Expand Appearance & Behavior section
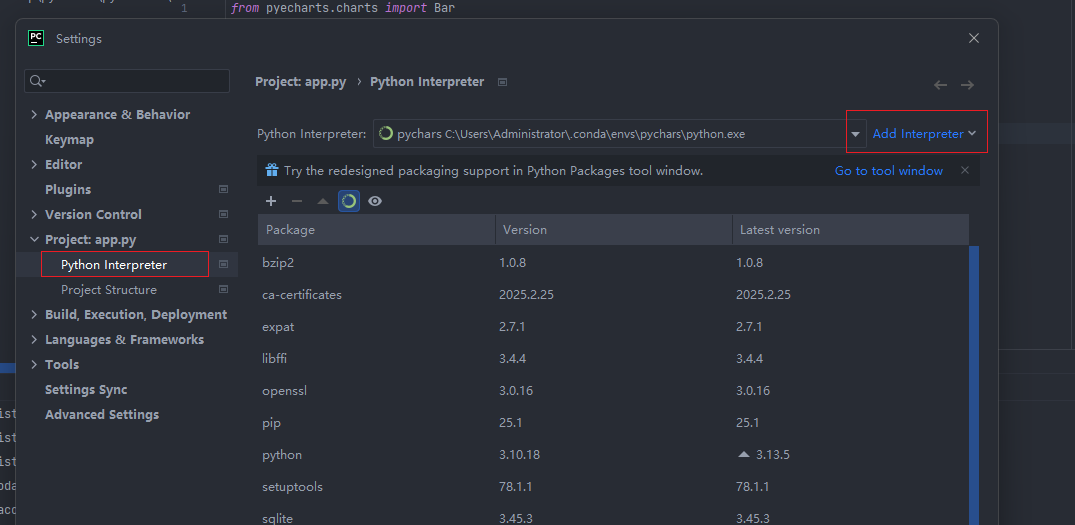 click(34, 114)
